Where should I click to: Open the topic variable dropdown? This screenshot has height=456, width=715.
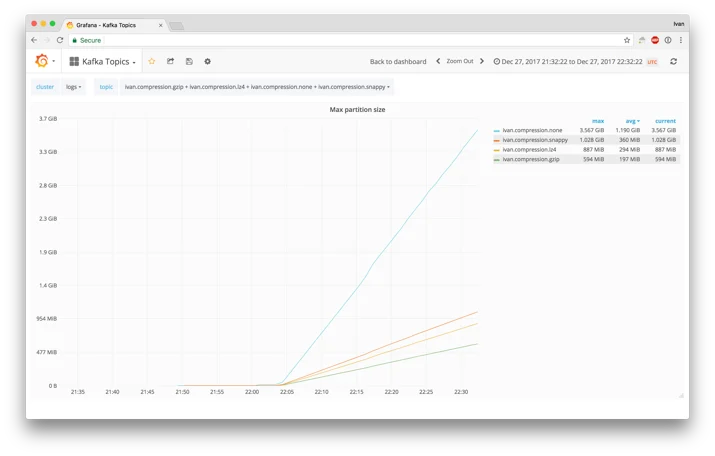pyautogui.click(x=257, y=87)
